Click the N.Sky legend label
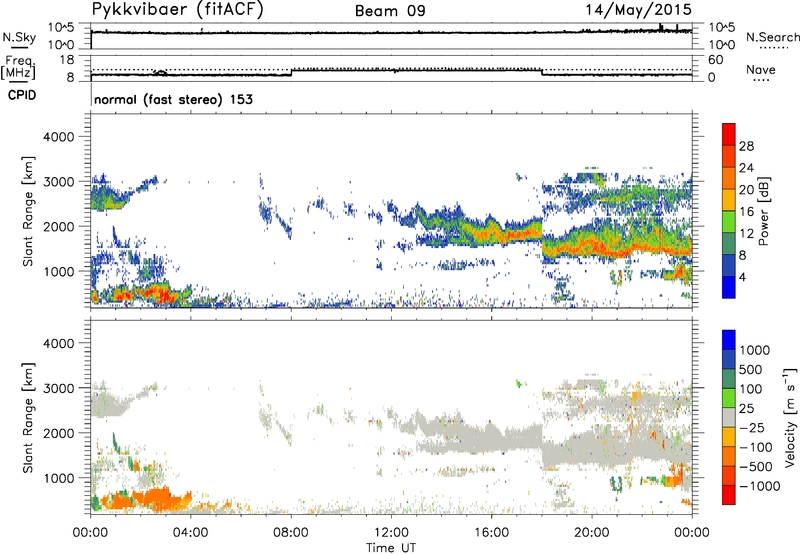 pyautogui.click(x=19, y=37)
